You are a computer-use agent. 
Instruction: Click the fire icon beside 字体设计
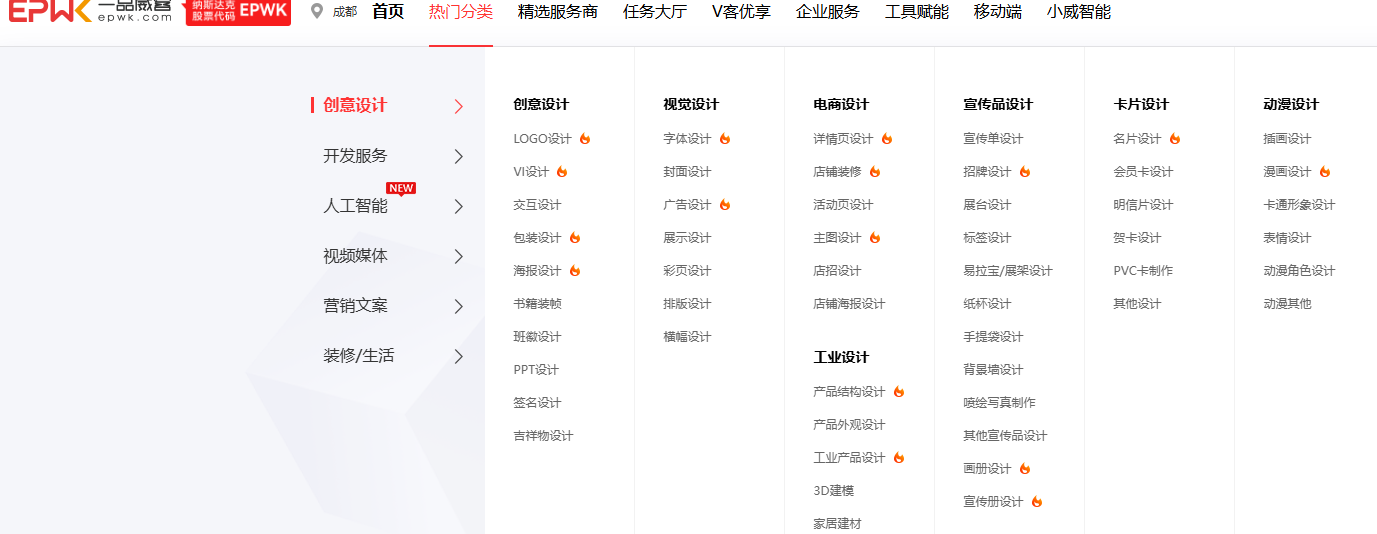pos(724,139)
